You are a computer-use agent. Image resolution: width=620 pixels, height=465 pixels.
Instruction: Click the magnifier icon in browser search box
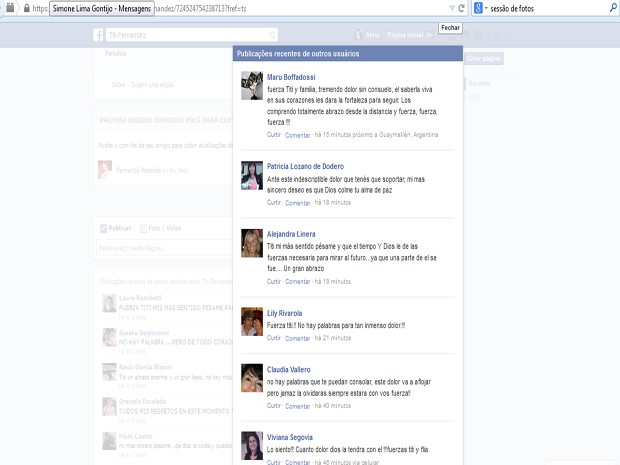point(612,7)
